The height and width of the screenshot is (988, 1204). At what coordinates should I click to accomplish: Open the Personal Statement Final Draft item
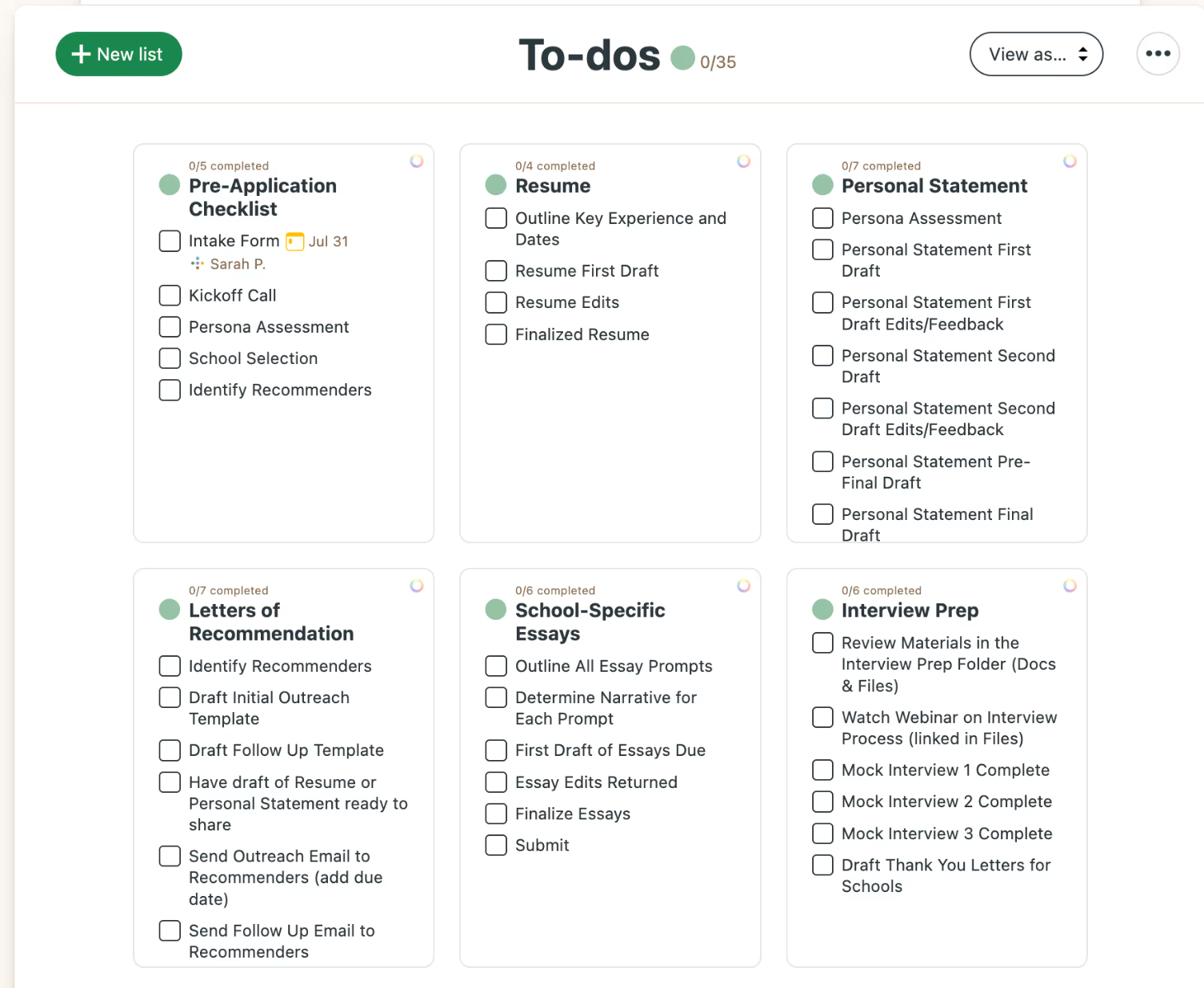click(937, 525)
